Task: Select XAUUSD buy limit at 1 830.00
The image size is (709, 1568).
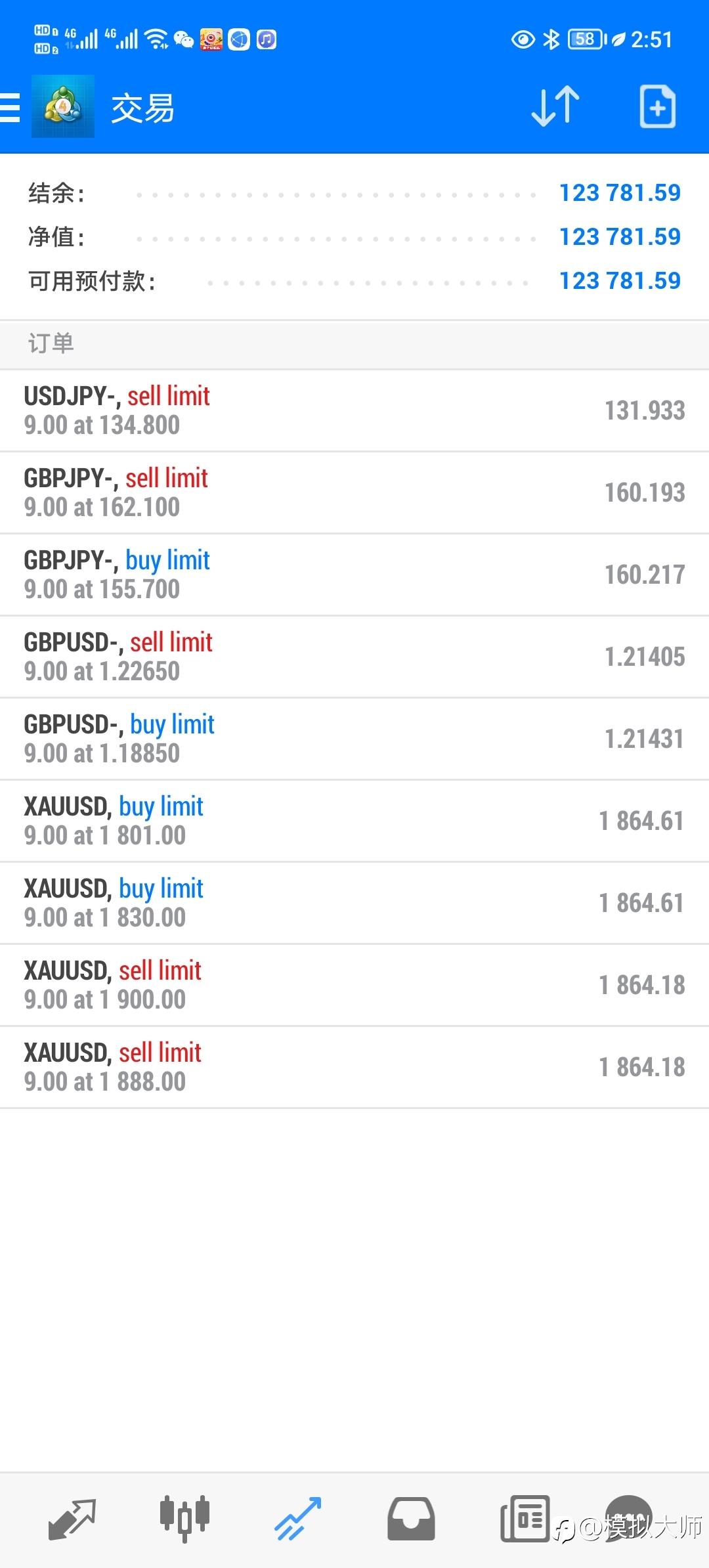Action: [x=354, y=904]
